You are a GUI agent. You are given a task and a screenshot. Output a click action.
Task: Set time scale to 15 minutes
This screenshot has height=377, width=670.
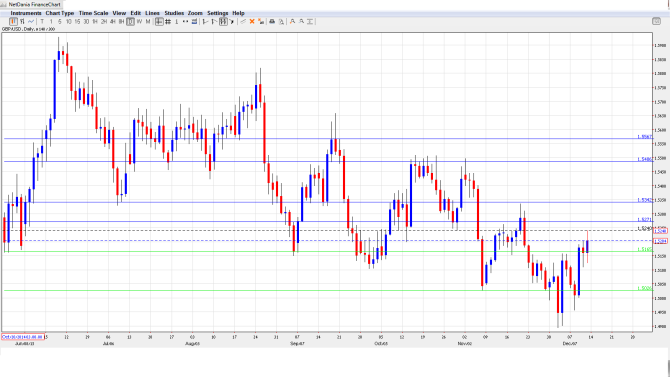(77, 21)
